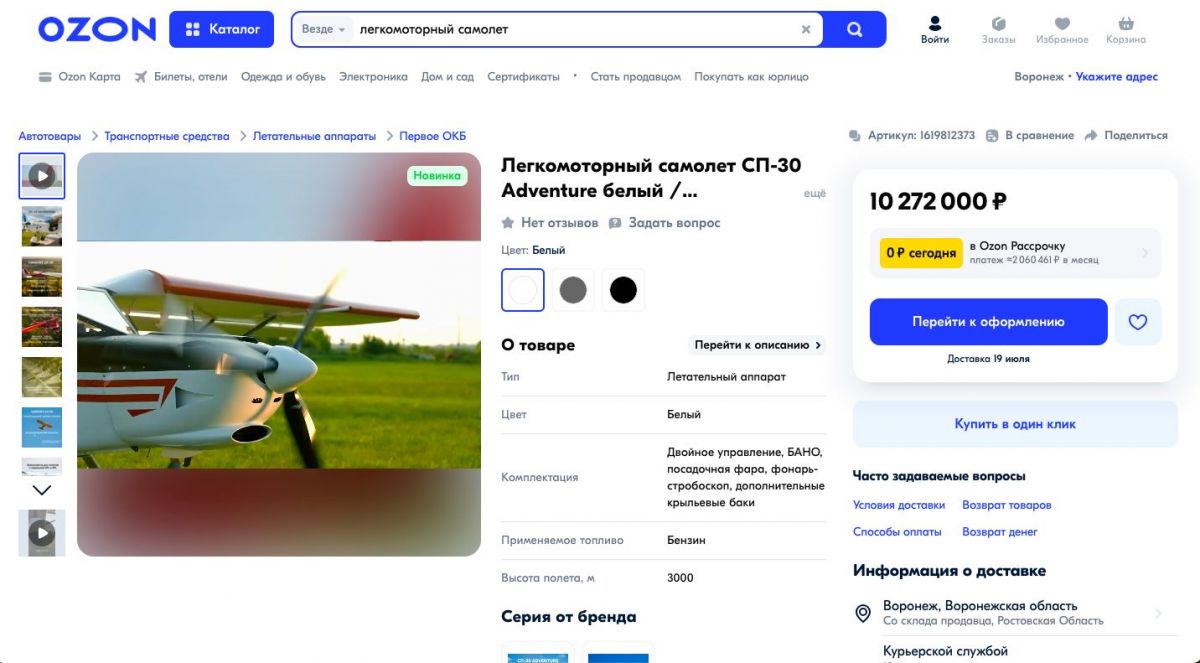The height and width of the screenshot is (663, 1200).
Task: Select the gray color option
Action: (x=573, y=290)
